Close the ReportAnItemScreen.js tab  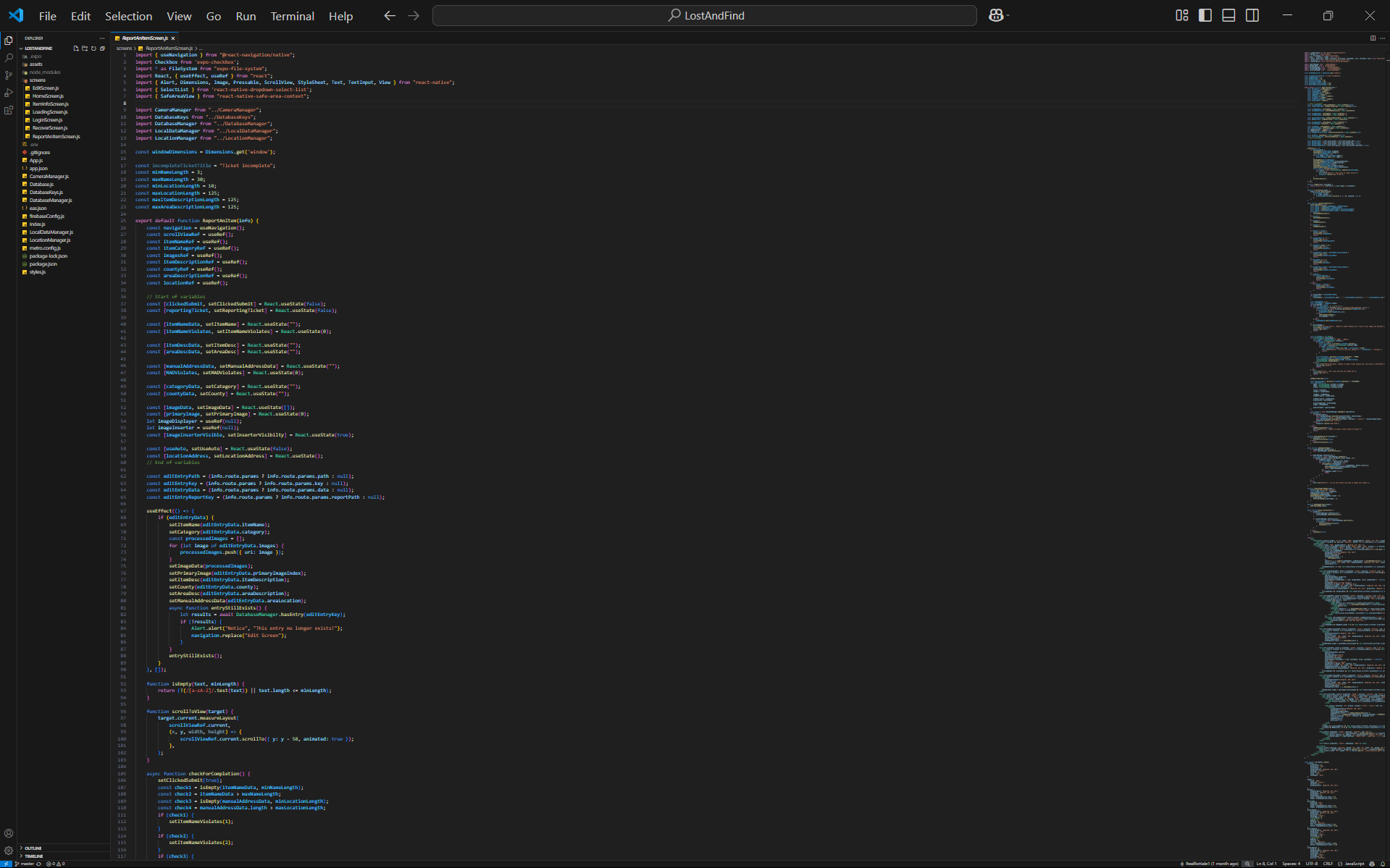coord(173,38)
